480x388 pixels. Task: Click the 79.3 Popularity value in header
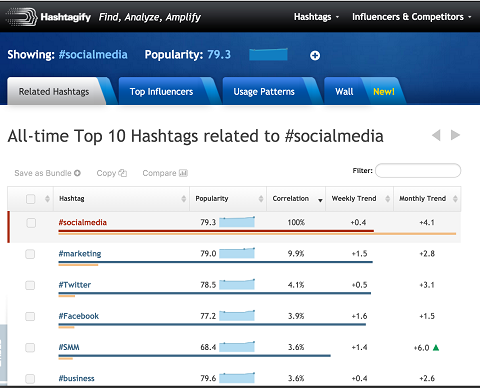pos(219,55)
